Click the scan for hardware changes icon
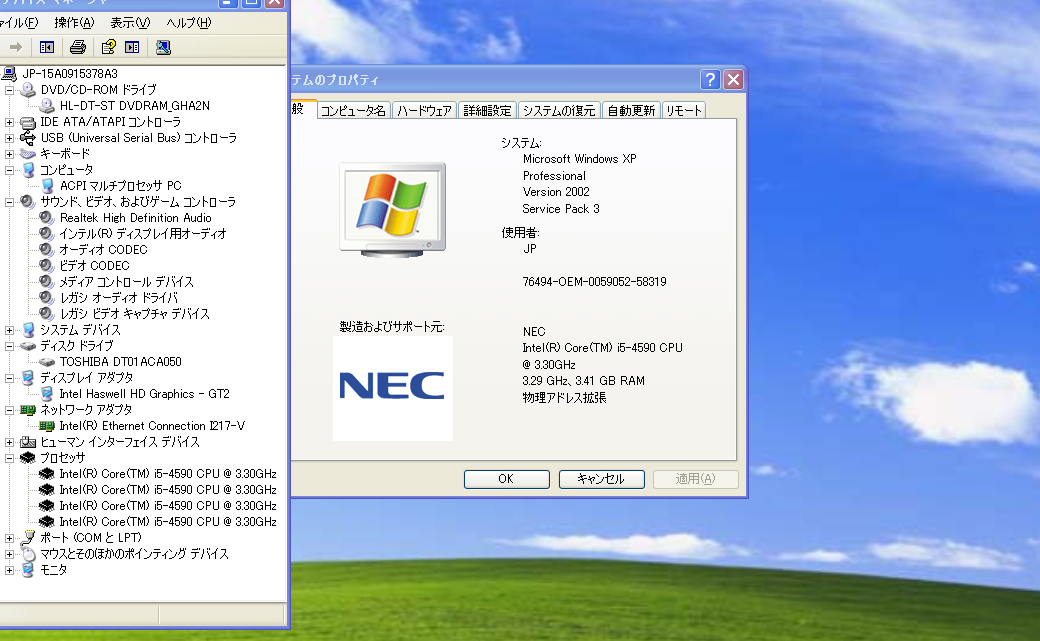The width and height of the screenshot is (1040, 641). [163, 47]
